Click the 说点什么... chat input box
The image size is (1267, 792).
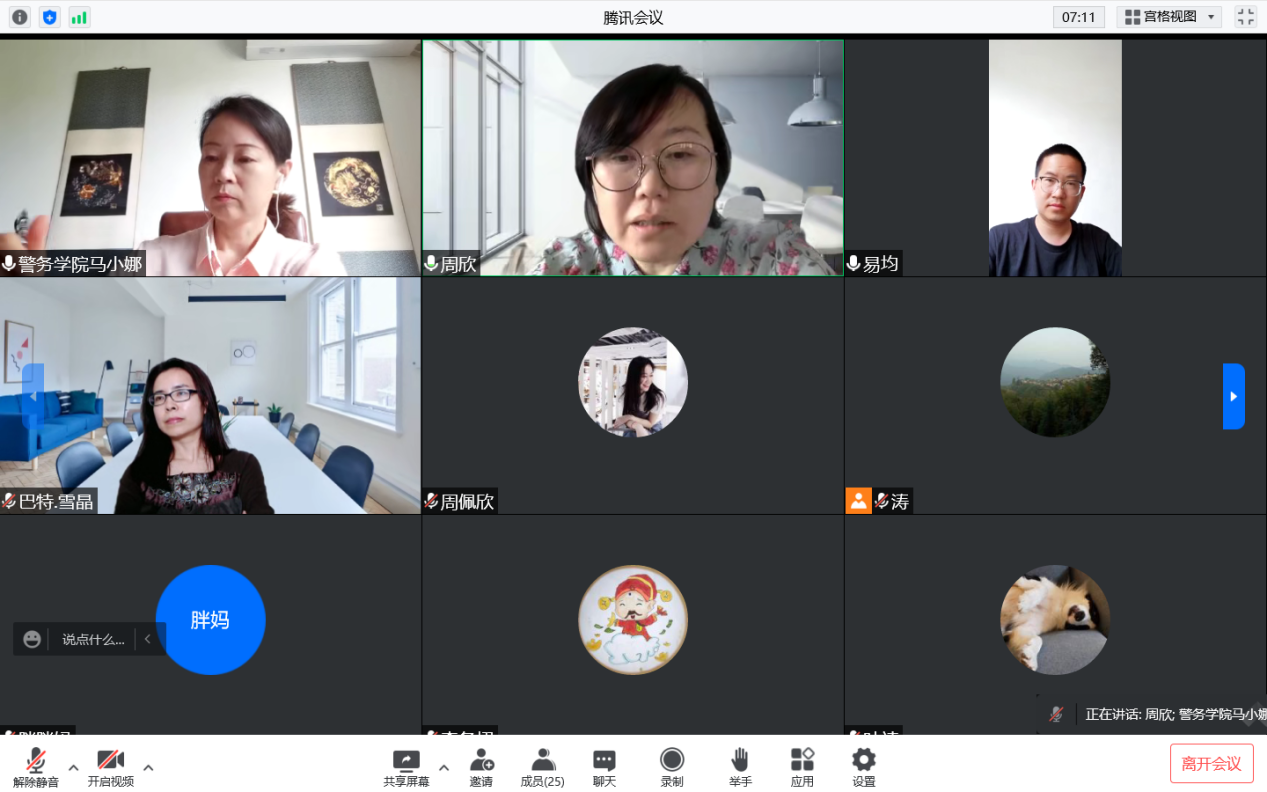(93, 639)
